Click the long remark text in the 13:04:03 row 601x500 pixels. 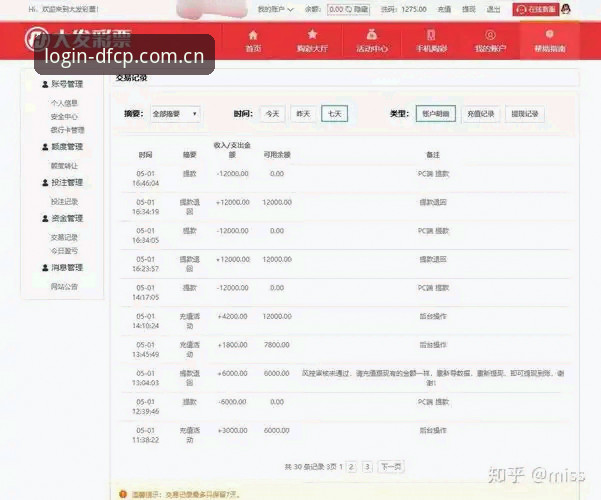tap(433, 378)
